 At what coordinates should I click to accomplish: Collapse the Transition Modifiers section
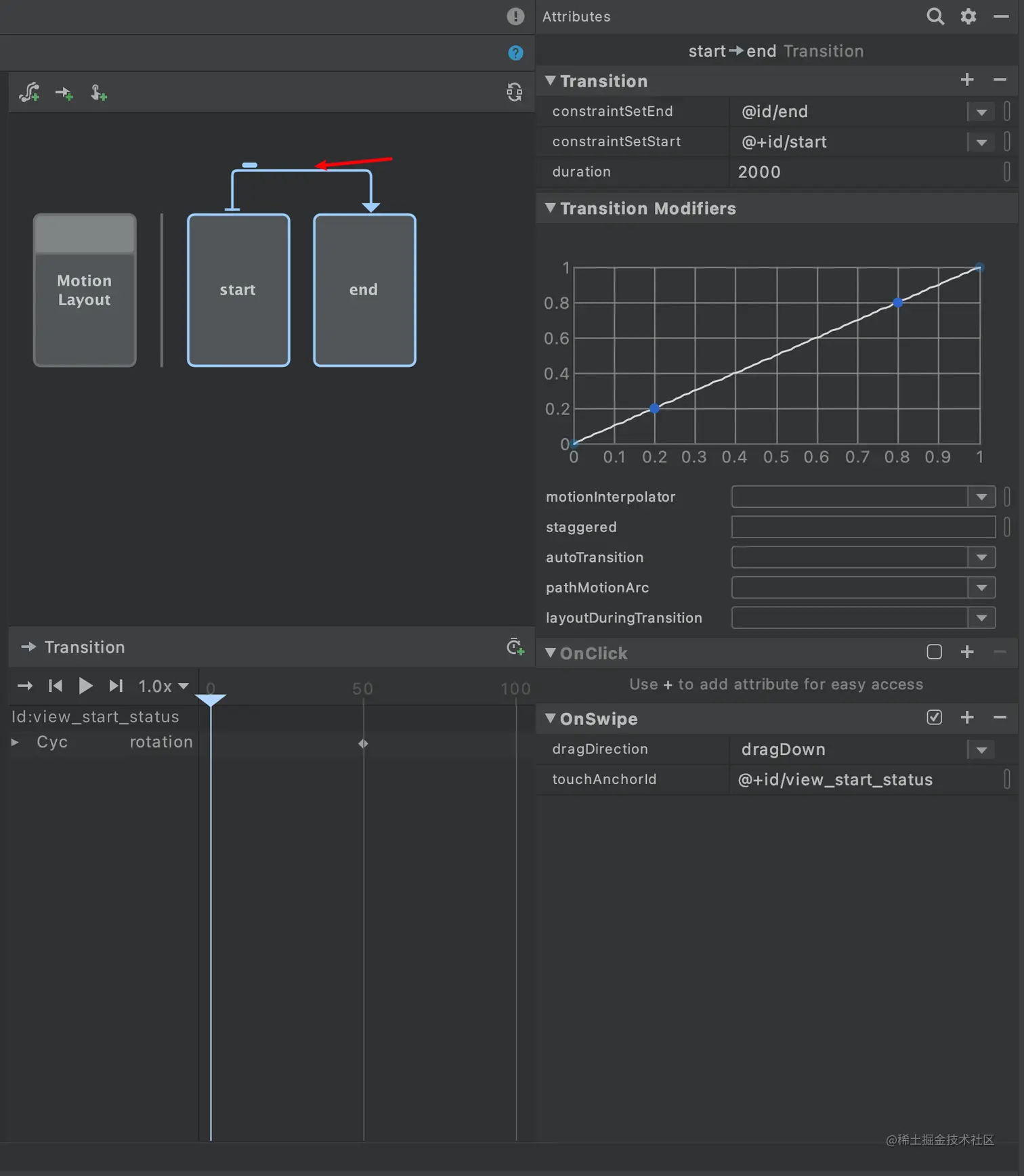point(551,208)
